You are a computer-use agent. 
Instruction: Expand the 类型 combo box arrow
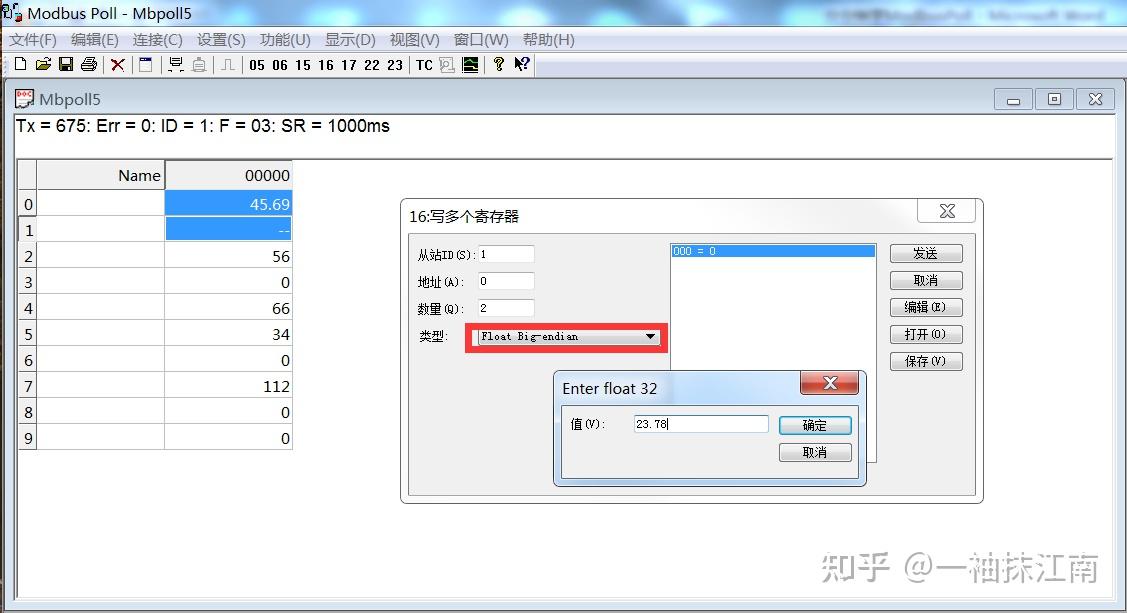point(652,337)
